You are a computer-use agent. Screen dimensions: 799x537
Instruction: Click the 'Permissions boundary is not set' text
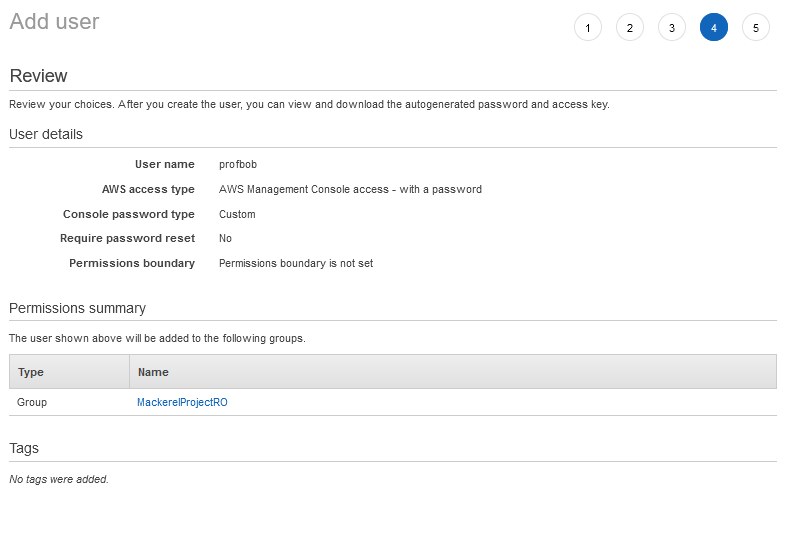tap(296, 263)
